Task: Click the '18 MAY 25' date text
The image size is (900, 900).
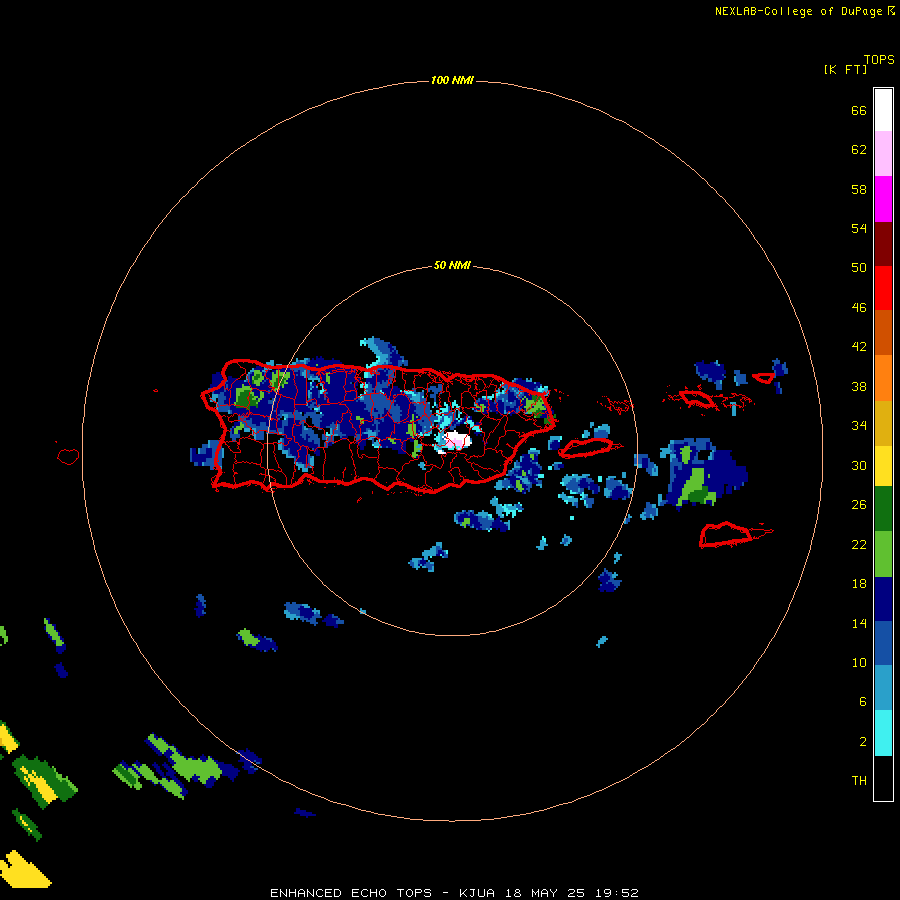Action: click(x=545, y=893)
